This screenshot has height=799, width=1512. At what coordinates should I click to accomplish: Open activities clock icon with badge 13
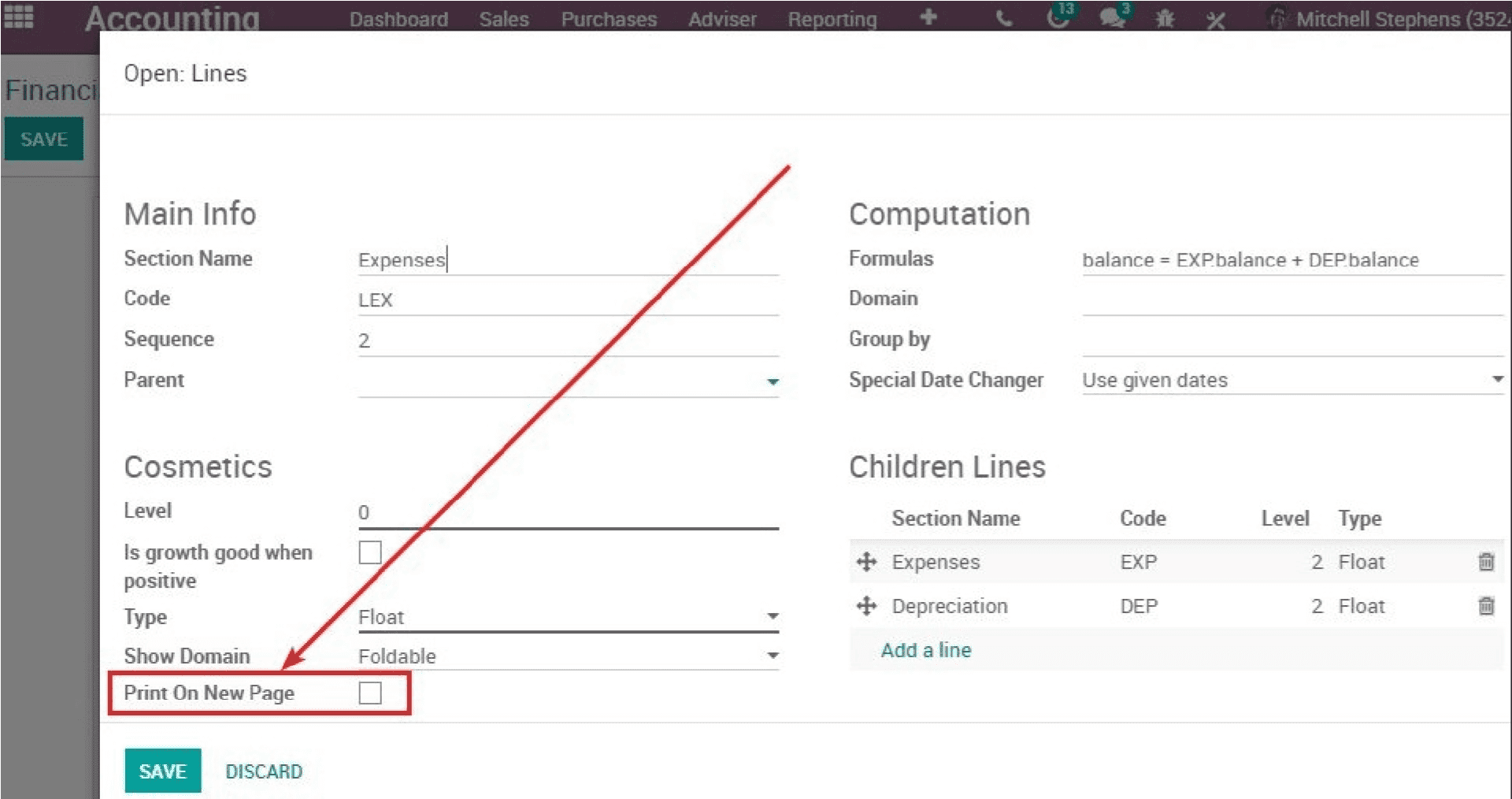(x=1060, y=16)
